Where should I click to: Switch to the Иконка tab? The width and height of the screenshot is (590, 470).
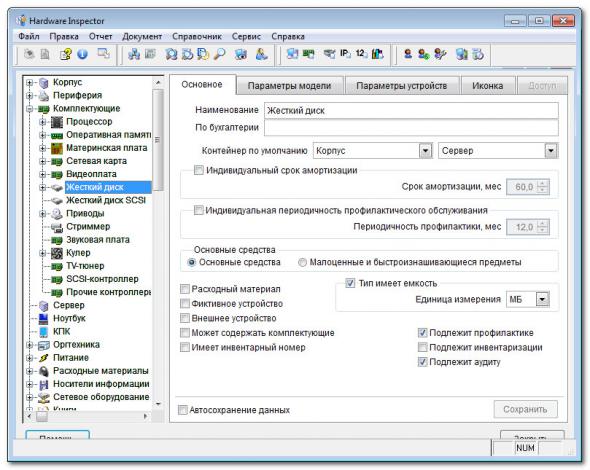click(x=487, y=86)
